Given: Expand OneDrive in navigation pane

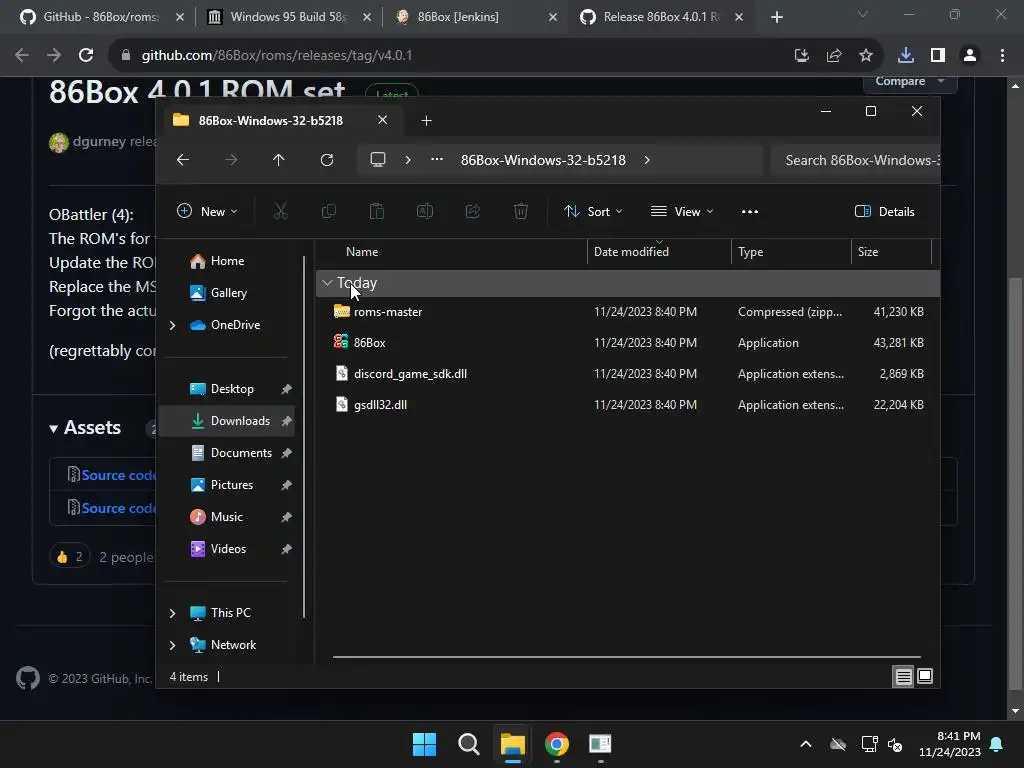Looking at the screenshot, I should (172, 325).
